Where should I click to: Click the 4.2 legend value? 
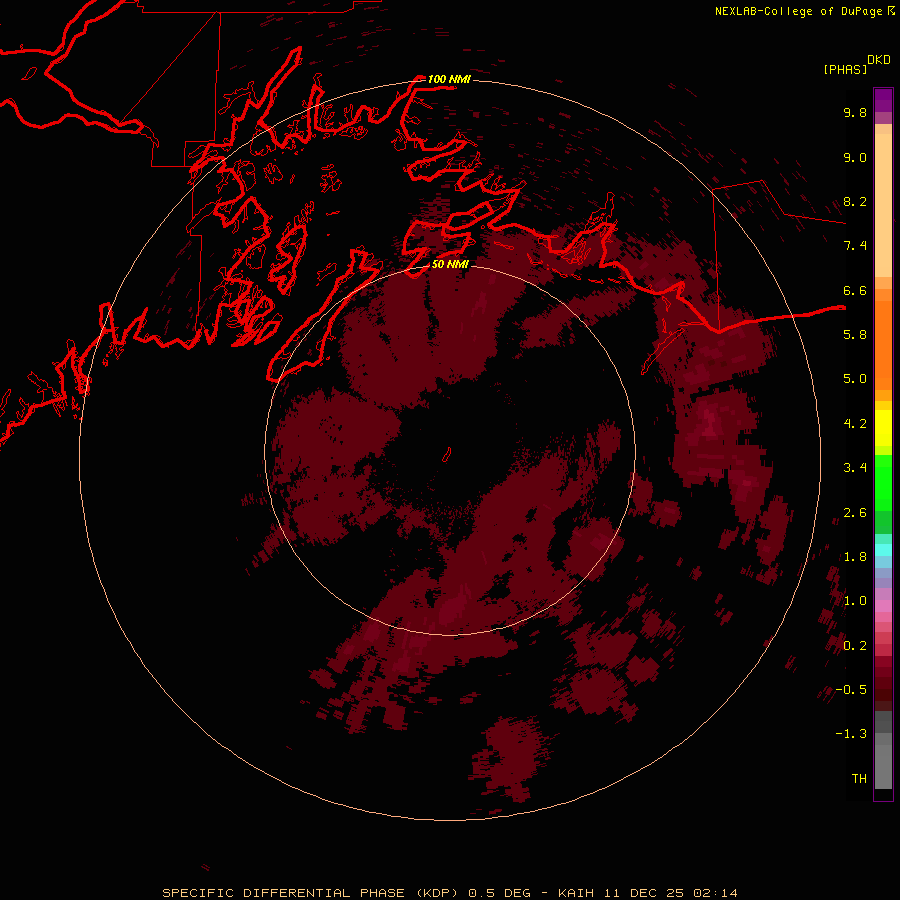click(x=855, y=424)
